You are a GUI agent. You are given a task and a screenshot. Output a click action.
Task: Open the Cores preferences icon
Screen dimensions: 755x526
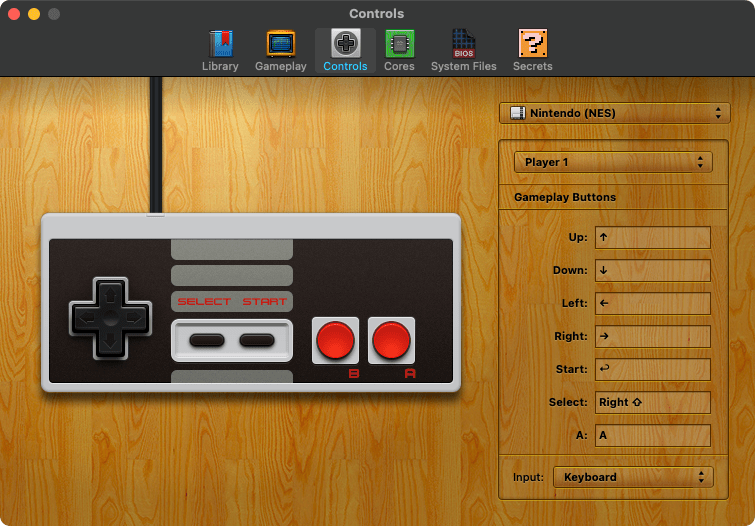[399, 49]
